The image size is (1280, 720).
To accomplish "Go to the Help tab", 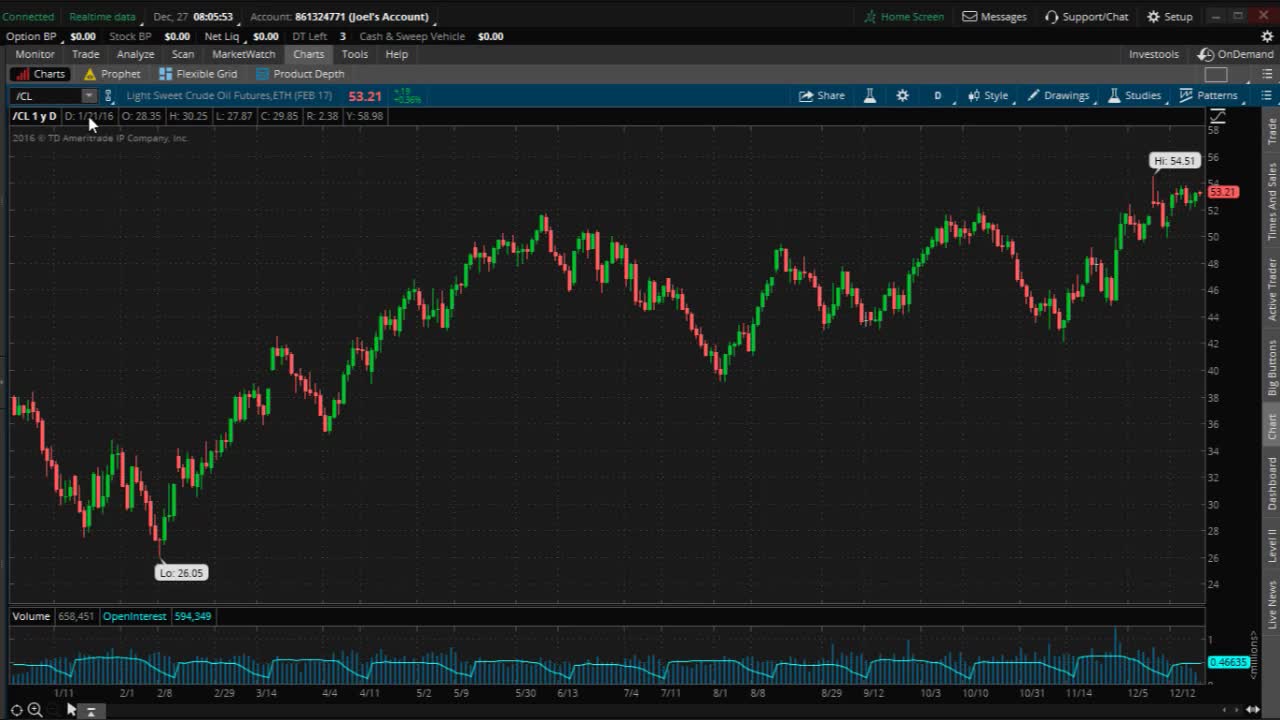I will coord(397,54).
